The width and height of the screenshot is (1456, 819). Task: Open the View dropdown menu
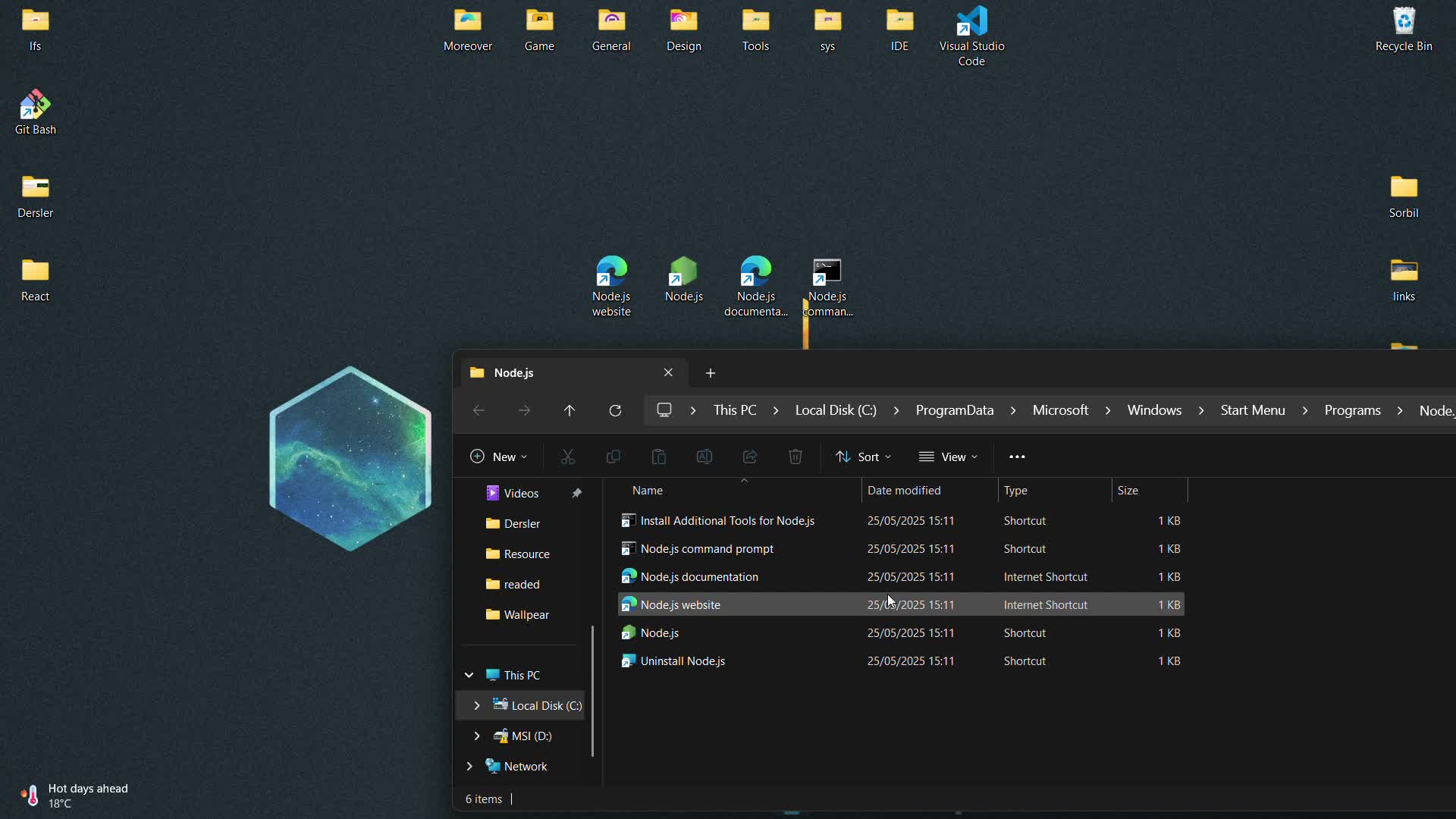948,457
